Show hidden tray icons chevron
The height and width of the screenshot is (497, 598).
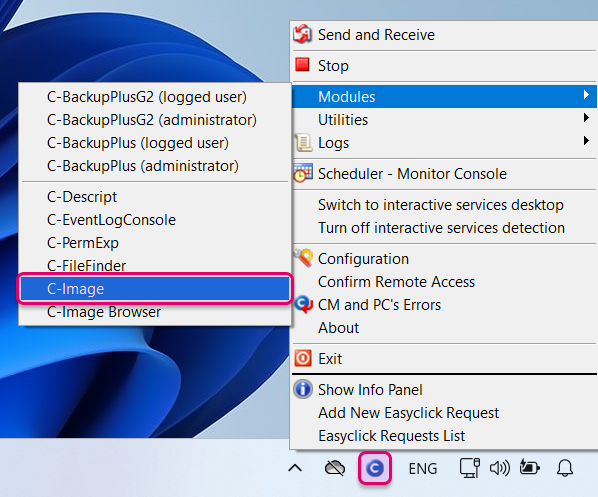click(x=295, y=468)
